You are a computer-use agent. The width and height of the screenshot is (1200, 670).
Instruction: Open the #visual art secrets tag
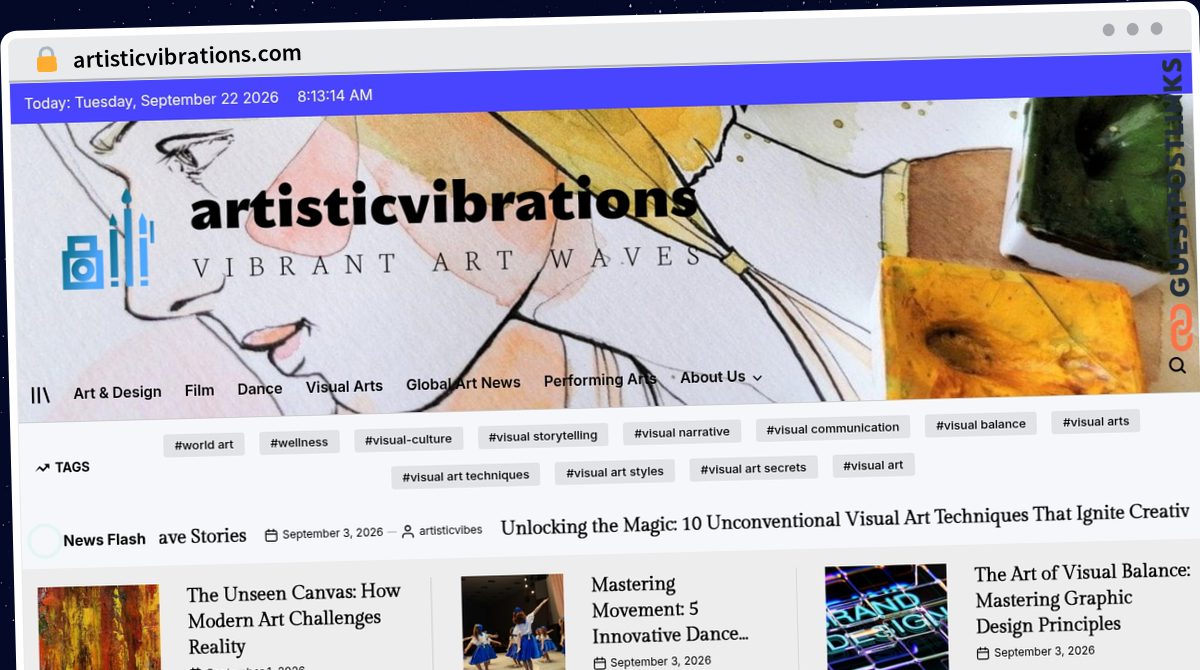pyautogui.click(x=754, y=468)
